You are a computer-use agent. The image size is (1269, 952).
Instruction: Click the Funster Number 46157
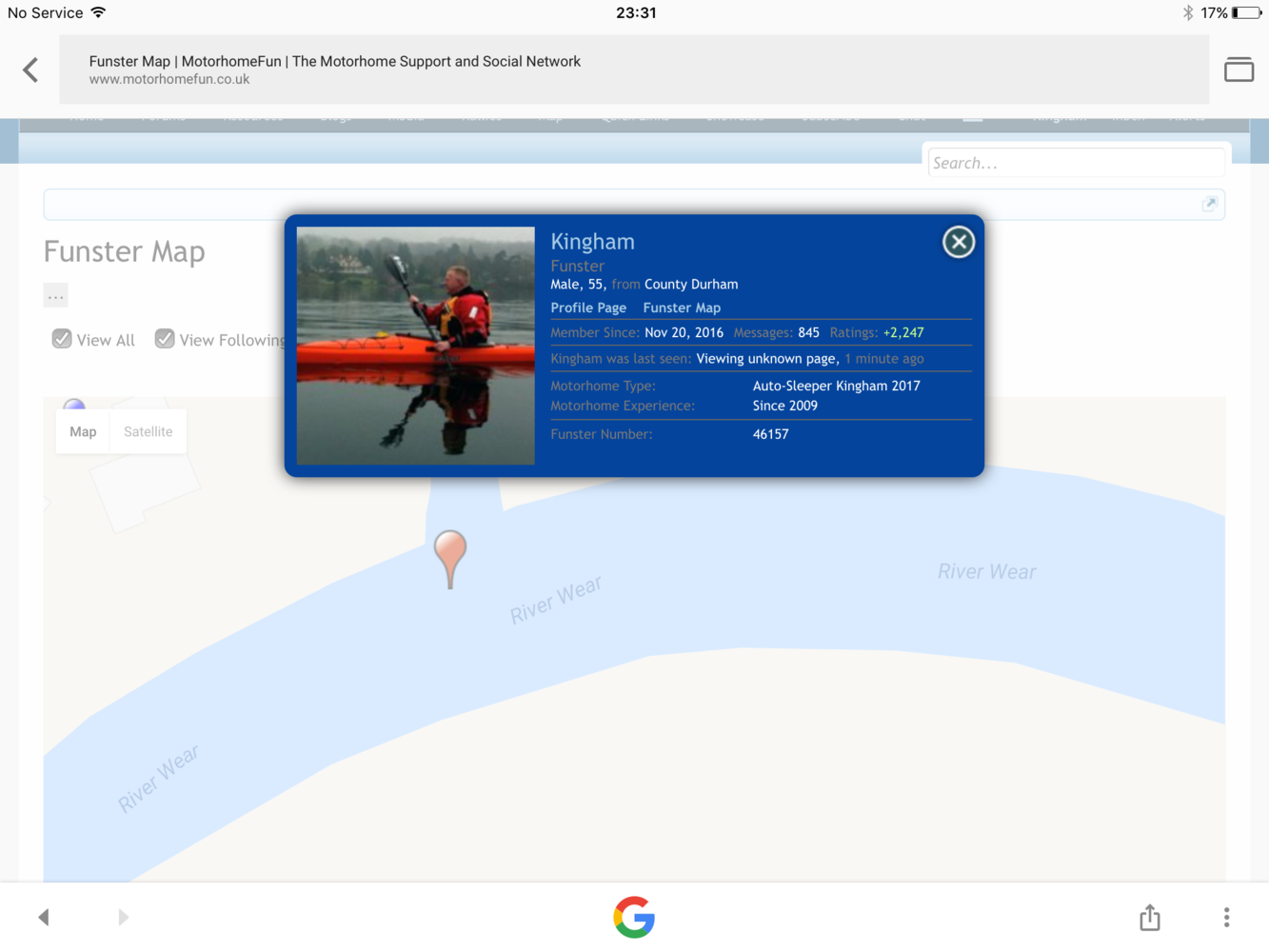click(771, 434)
